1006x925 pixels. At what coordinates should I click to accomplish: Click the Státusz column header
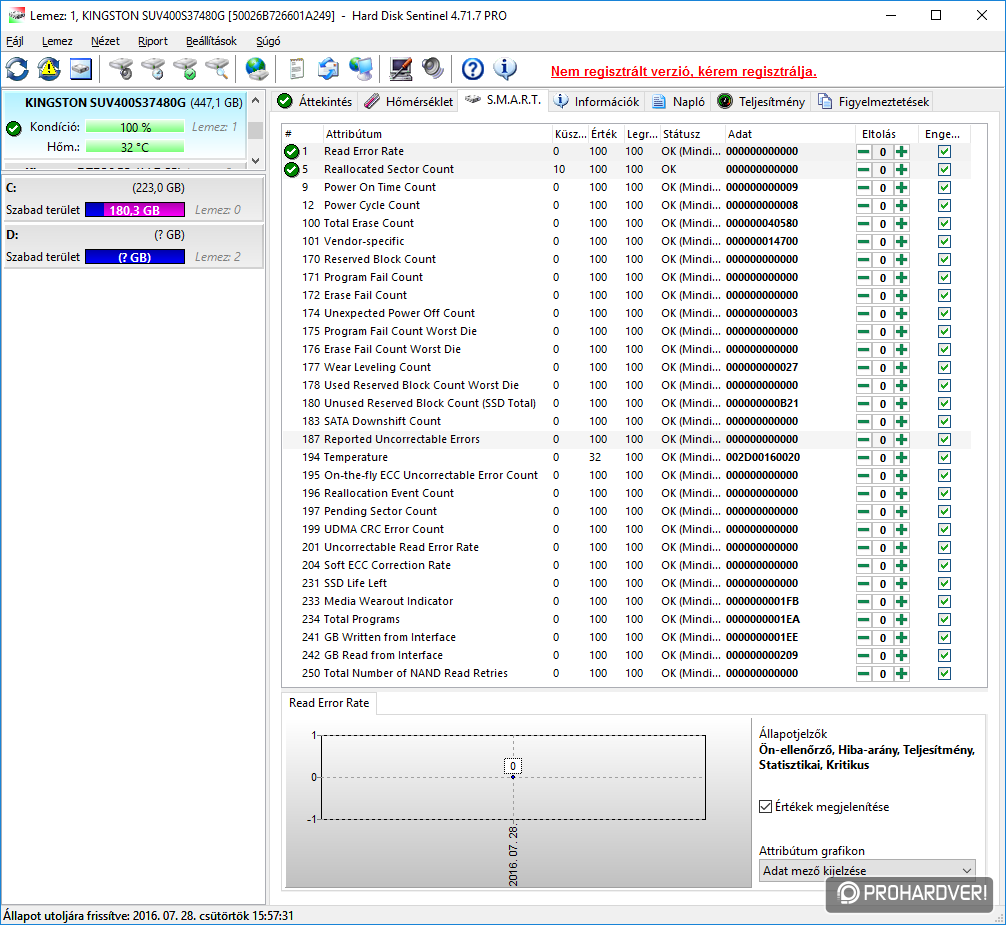[691, 134]
